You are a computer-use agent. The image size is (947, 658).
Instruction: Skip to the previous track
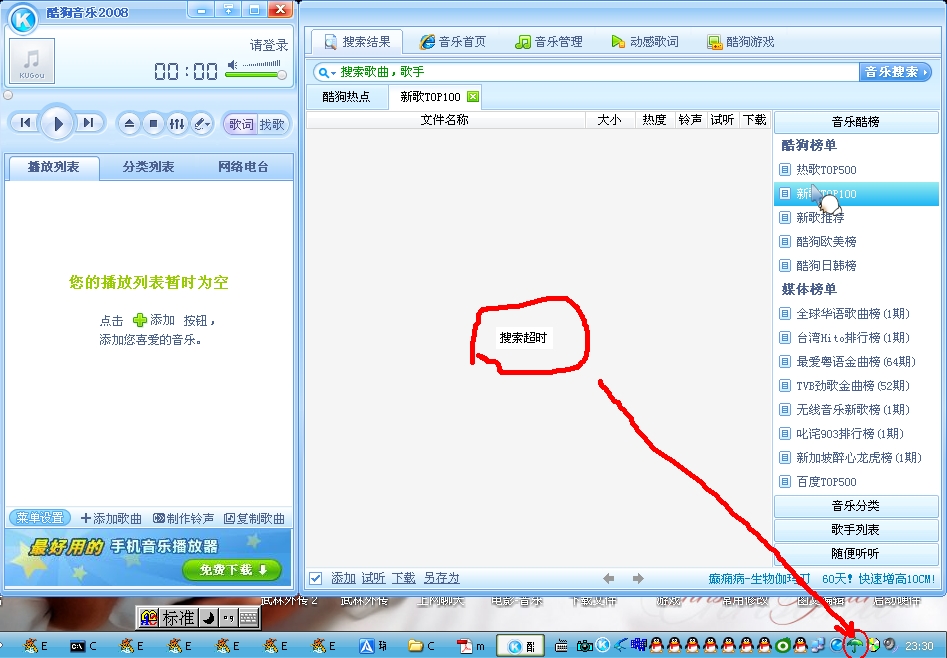25,123
